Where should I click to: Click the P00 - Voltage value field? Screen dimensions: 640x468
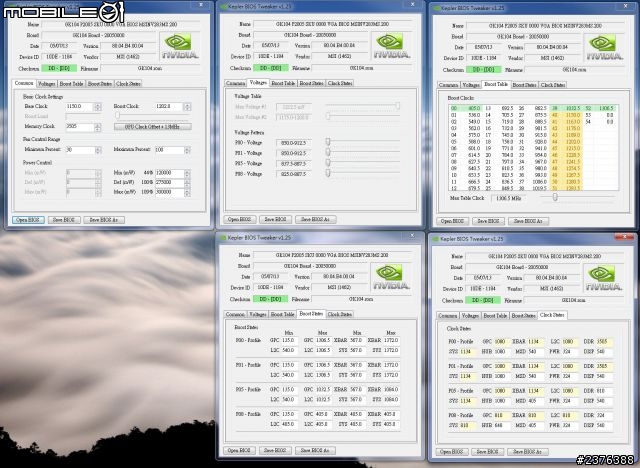(x=293, y=143)
